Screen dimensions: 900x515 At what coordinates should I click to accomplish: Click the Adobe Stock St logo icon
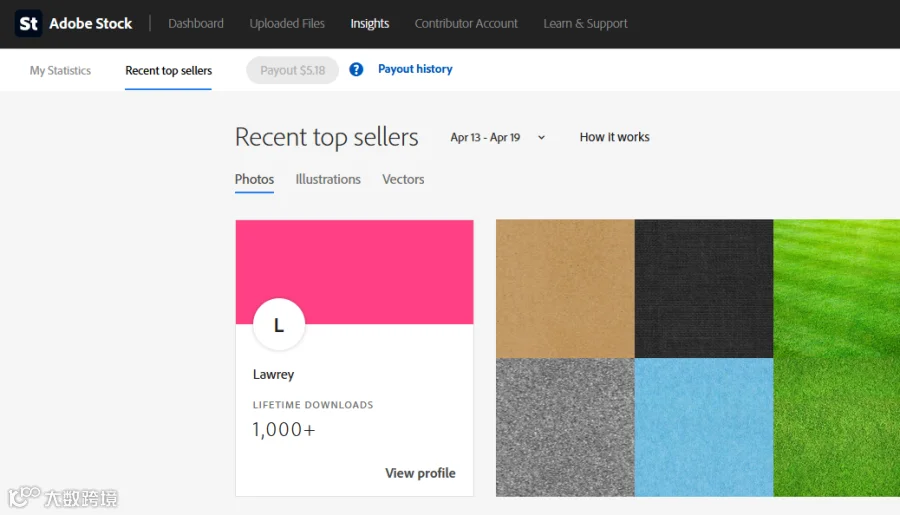(x=28, y=24)
